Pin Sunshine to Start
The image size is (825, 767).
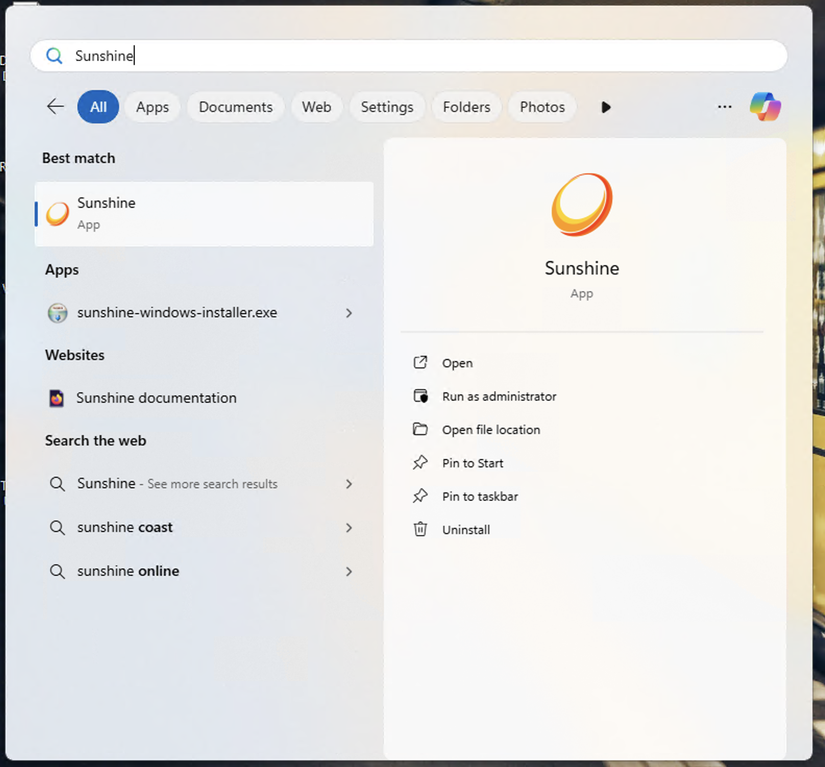pyautogui.click(x=473, y=463)
